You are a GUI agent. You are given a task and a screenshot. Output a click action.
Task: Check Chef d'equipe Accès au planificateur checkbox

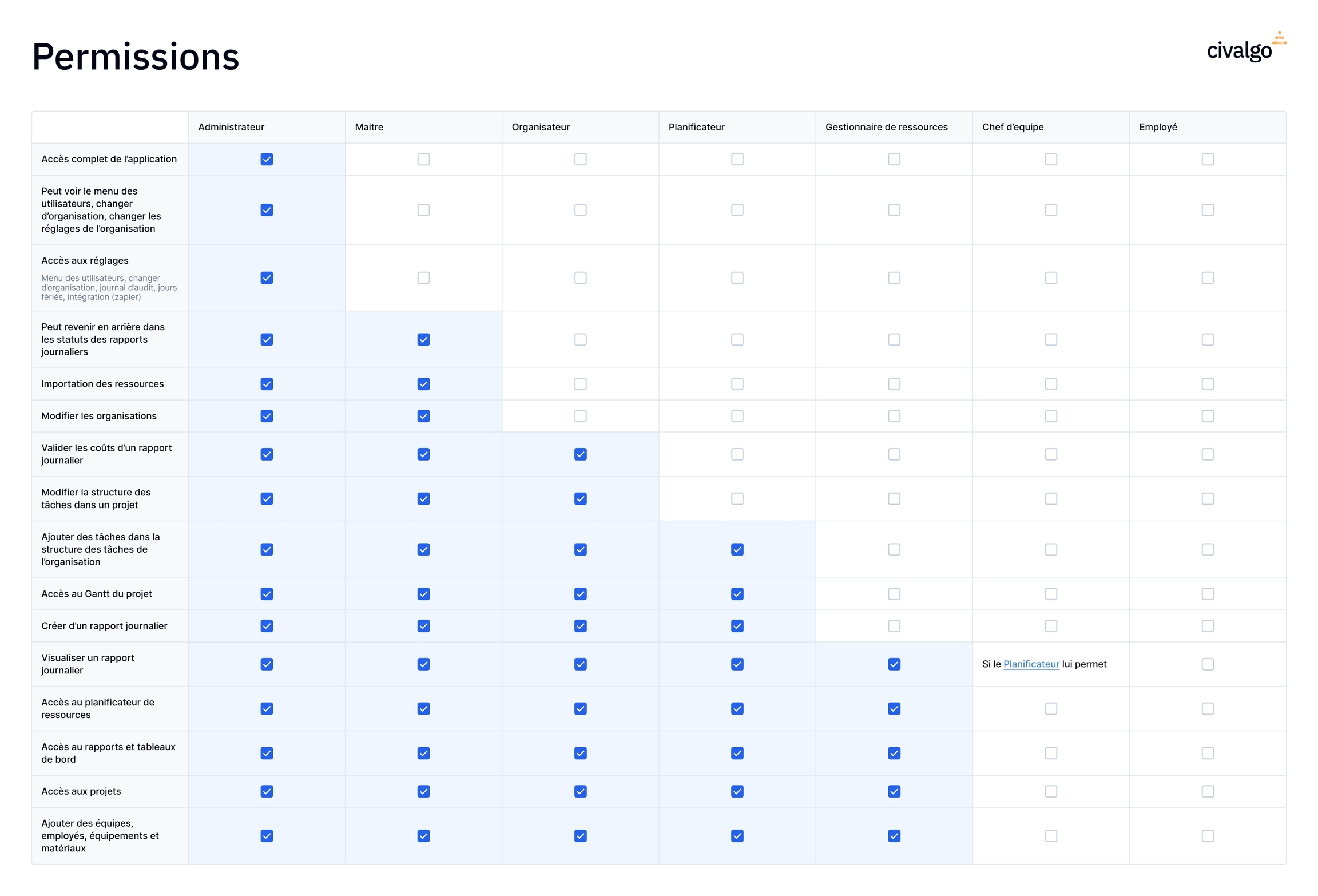pos(1050,708)
